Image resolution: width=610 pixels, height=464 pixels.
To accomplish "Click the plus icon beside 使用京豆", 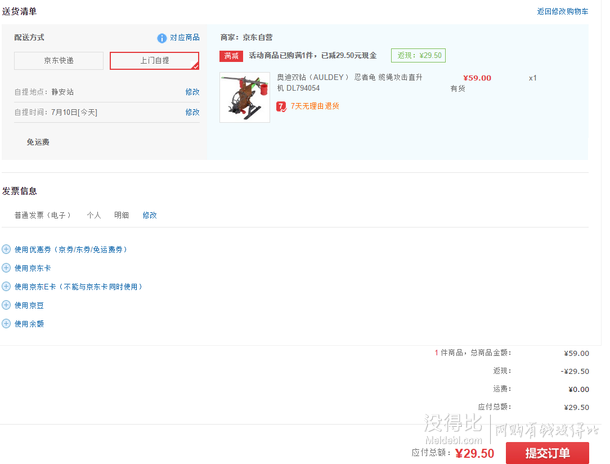I will coord(6,305).
